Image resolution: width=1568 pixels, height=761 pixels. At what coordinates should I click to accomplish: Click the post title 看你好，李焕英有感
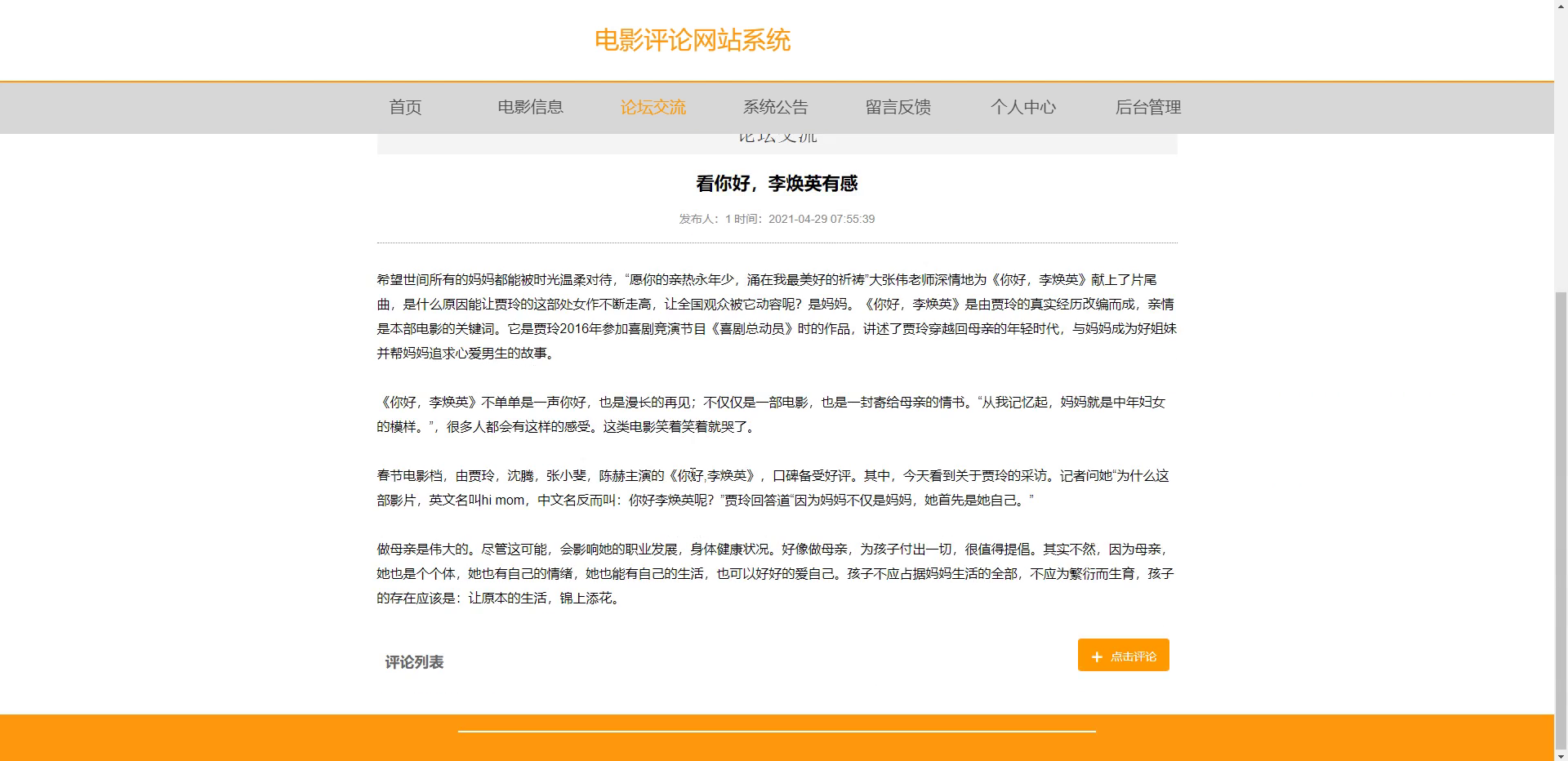777,184
